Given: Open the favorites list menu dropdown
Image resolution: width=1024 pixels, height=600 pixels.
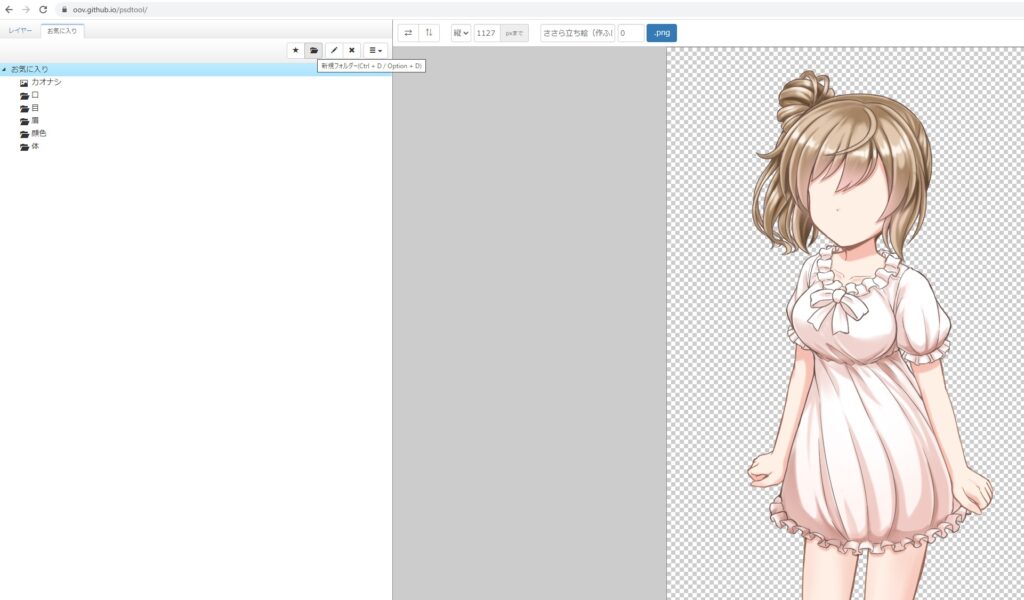Looking at the screenshot, I should [x=376, y=50].
